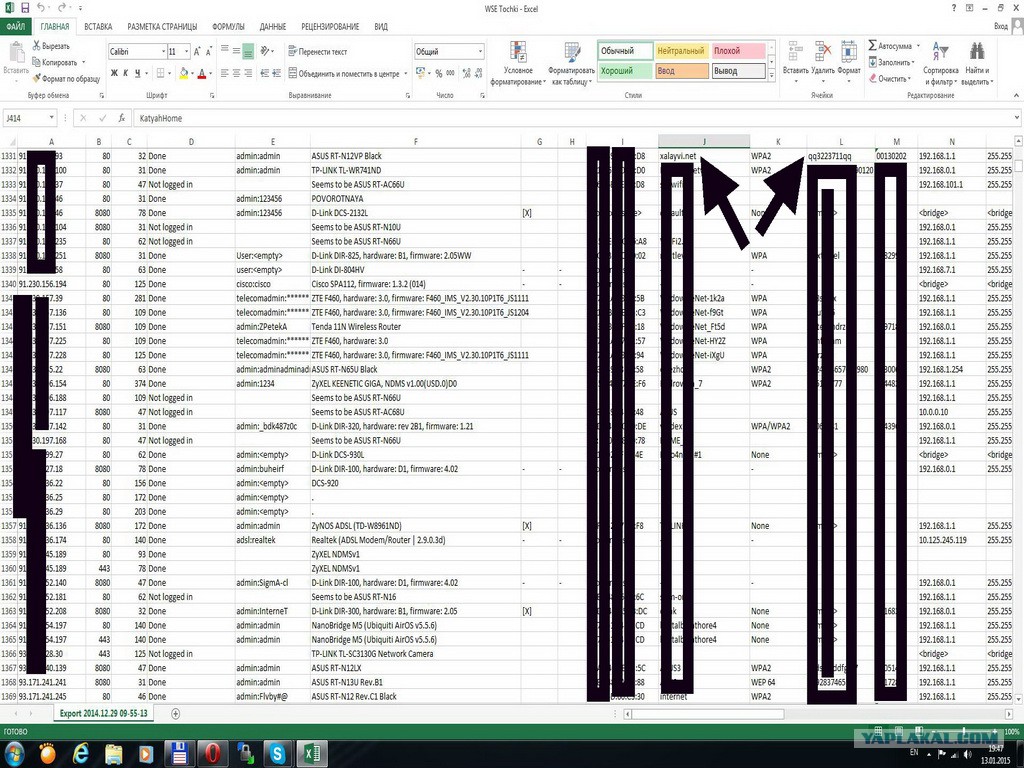Click the horizontal scrollbar thumb
Viewport: 1024px width, 768px height.
[x=708, y=714]
